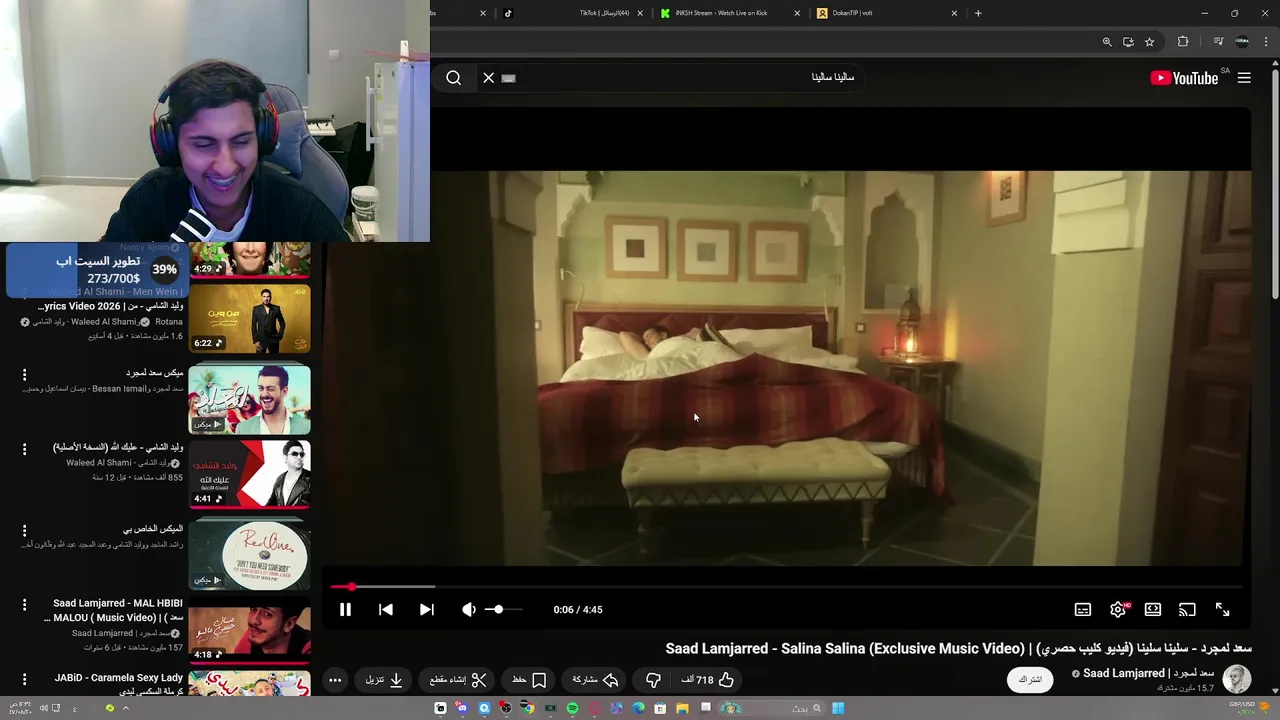Open the Windows Start button on the taskbar

pos(838,708)
